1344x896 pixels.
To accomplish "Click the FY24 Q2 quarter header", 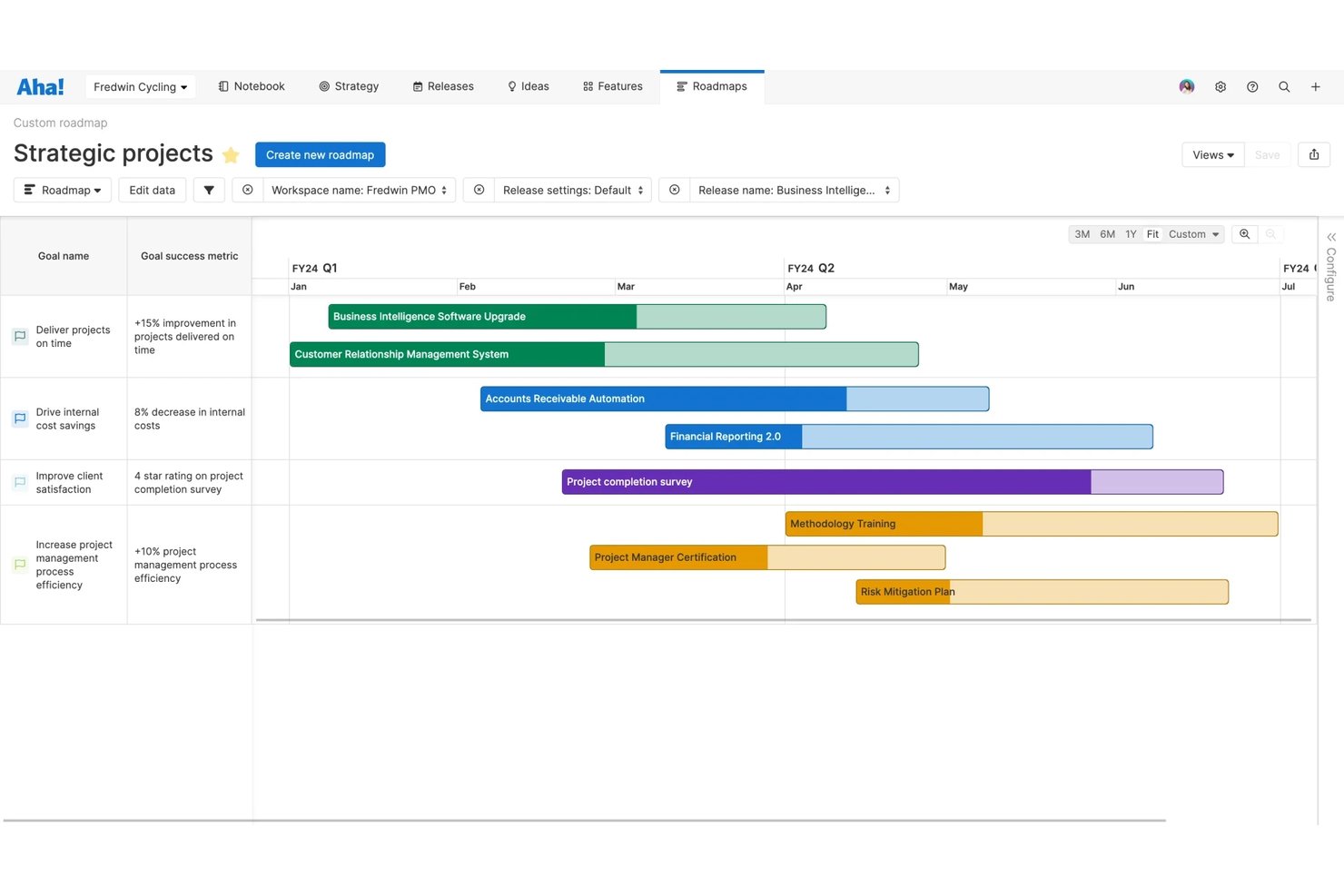I will coord(811,269).
